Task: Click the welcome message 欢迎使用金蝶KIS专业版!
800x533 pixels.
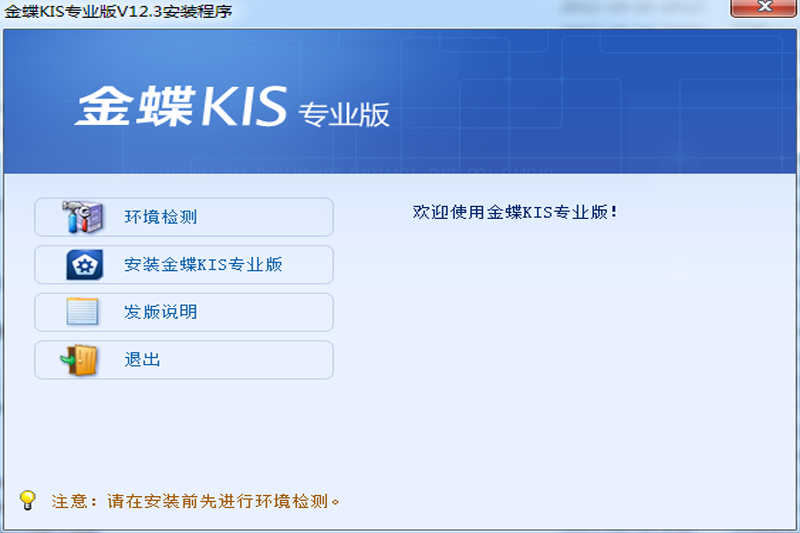Action: tap(515, 212)
